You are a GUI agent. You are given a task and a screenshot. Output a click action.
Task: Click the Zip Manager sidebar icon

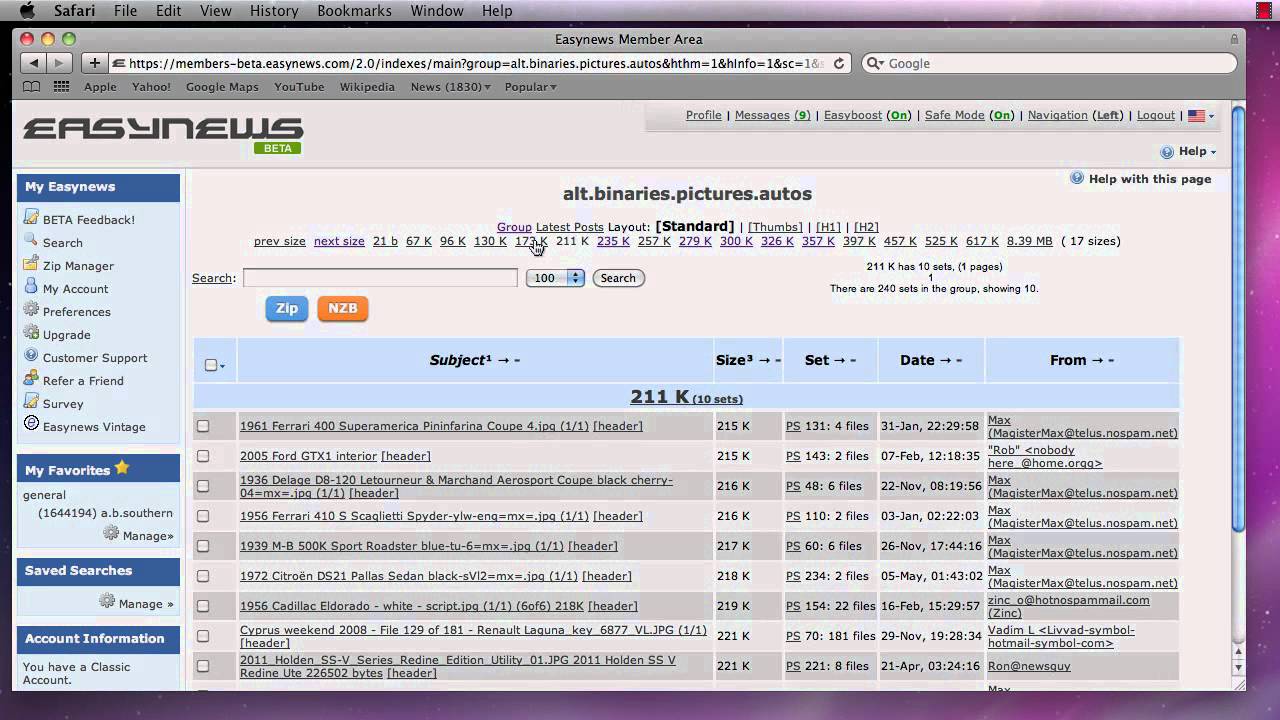click(x=31, y=264)
